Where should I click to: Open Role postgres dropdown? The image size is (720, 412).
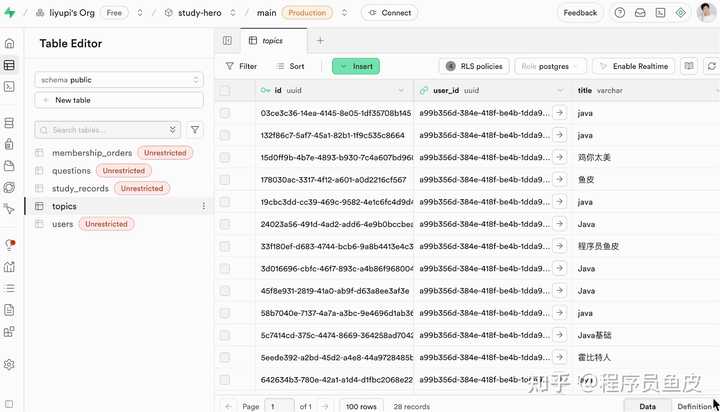point(551,66)
